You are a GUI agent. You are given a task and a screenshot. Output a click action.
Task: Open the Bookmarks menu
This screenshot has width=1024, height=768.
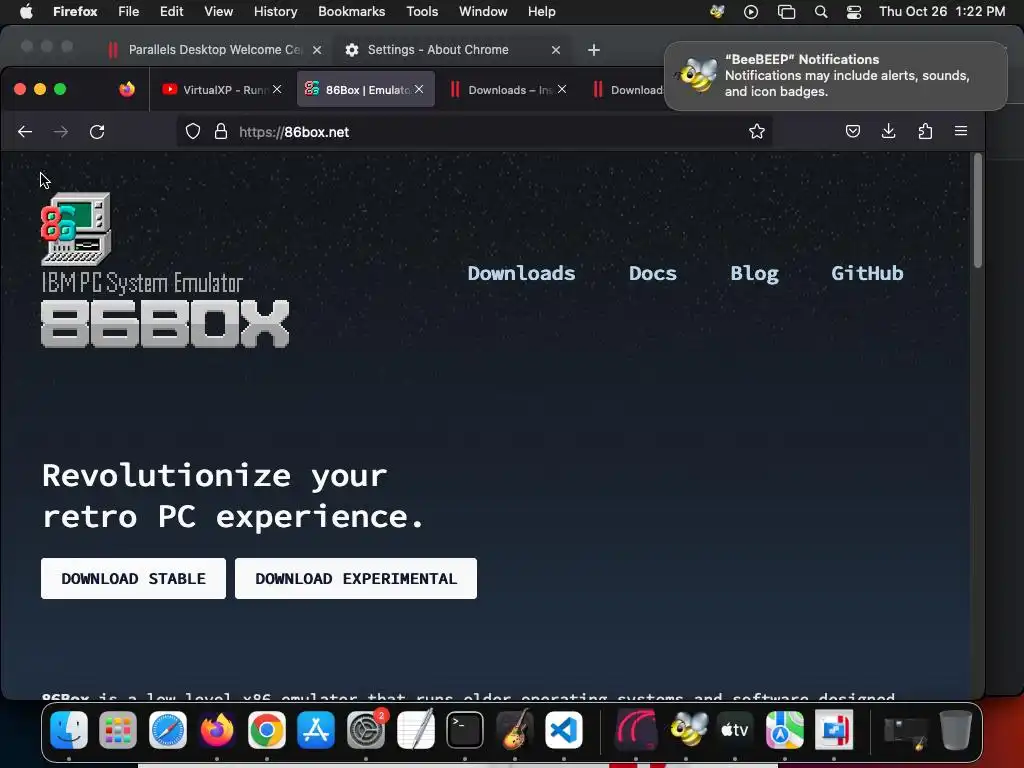coord(351,12)
